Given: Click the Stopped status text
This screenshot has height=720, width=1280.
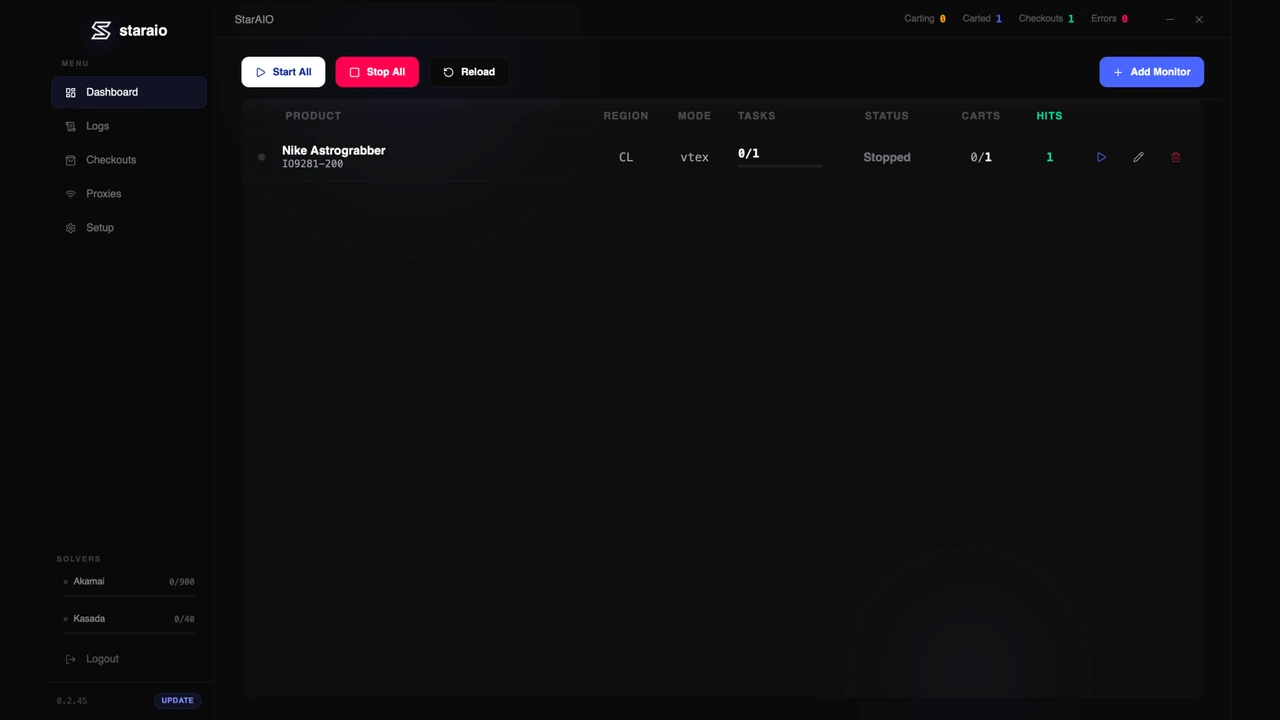Looking at the screenshot, I should tap(887, 157).
